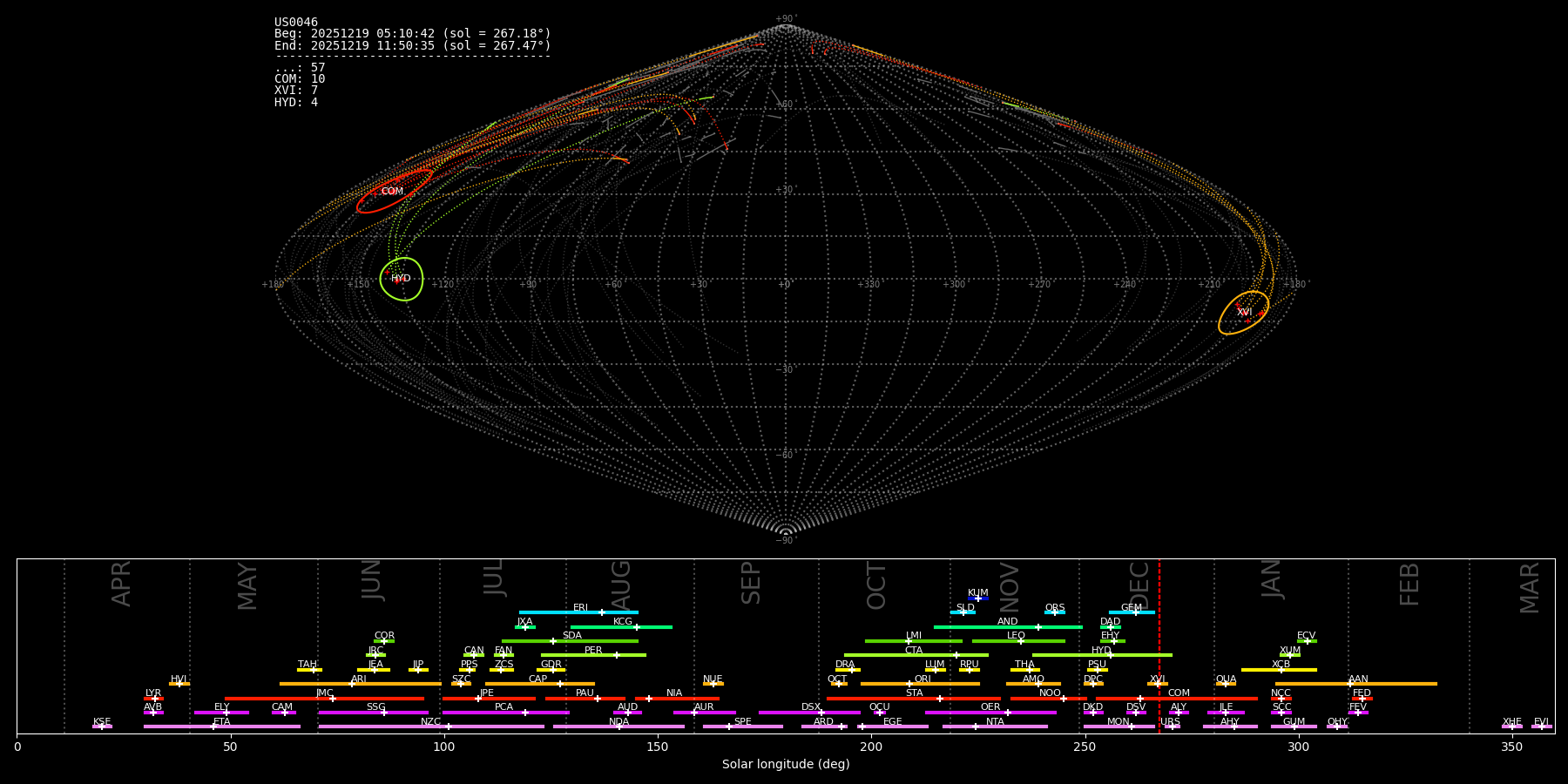1568x784 pixels.
Task: Click the QUA shower peak marker
Action: [x=1225, y=684]
